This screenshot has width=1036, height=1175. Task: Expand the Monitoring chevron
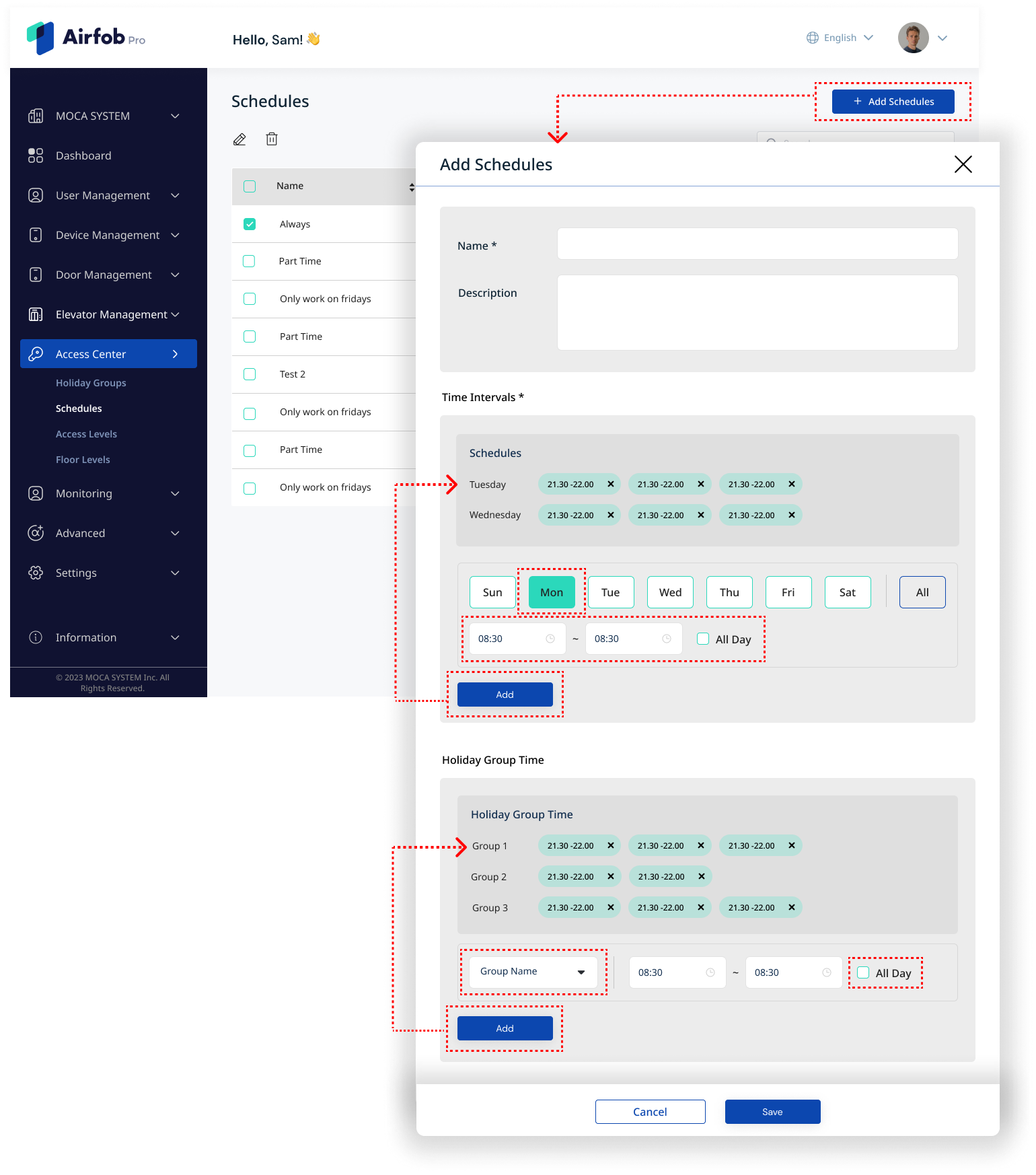tap(175, 493)
